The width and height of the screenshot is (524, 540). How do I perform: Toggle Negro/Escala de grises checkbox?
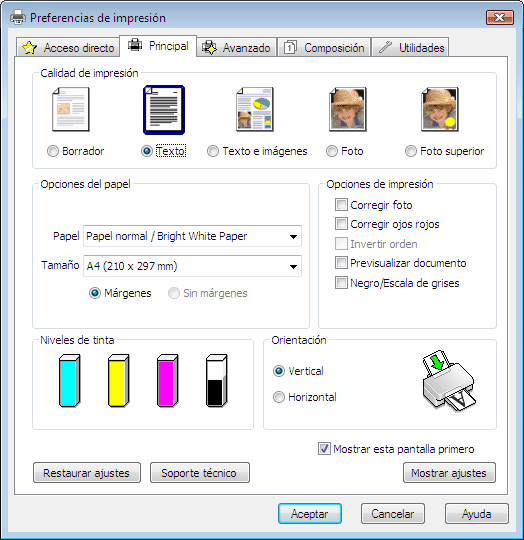pyautogui.click(x=341, y=283)
